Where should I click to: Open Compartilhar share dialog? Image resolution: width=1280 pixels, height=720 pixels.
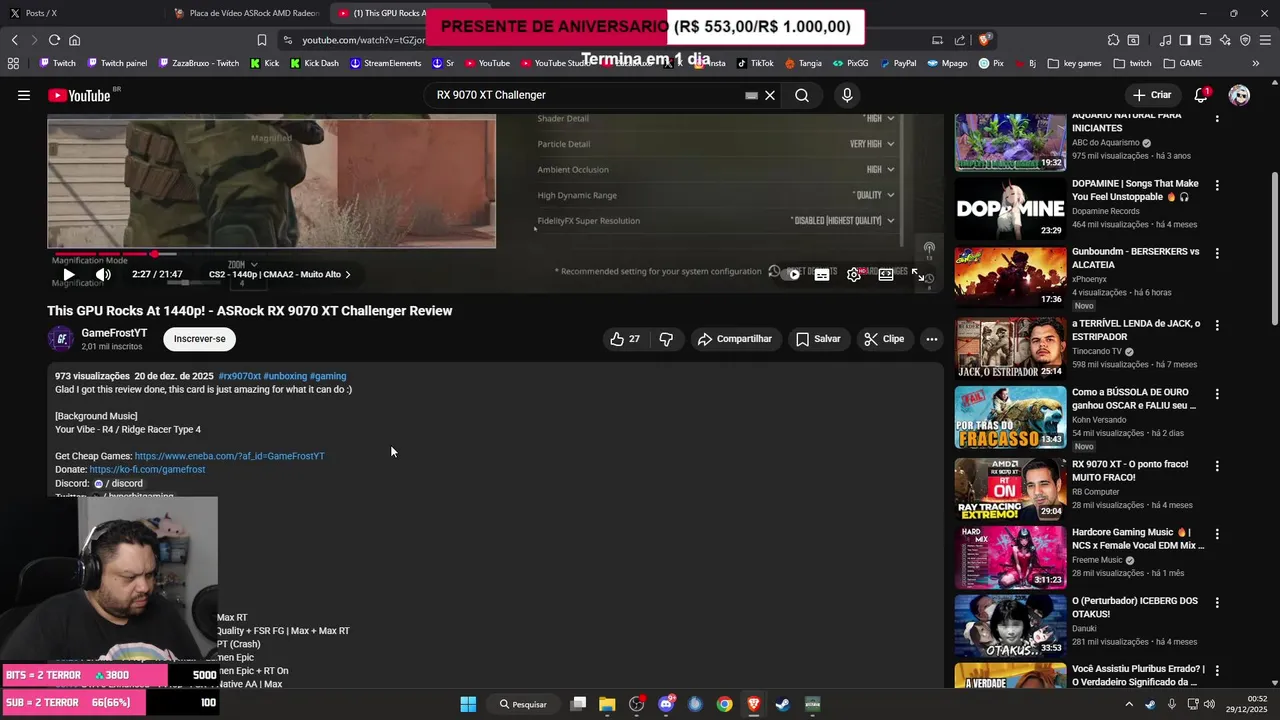735,339
